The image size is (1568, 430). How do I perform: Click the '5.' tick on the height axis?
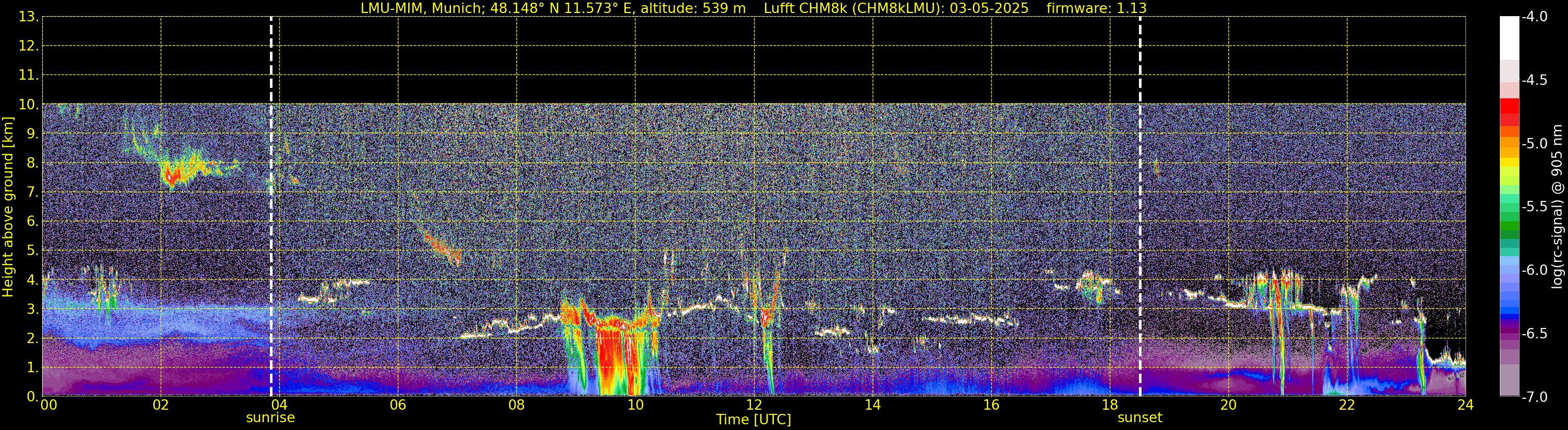click(x=32, y=251)
